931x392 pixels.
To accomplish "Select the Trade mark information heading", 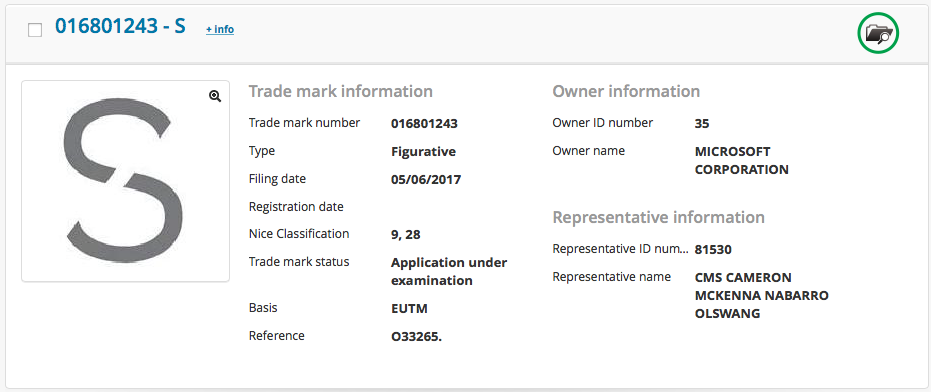I will [340, 91].
